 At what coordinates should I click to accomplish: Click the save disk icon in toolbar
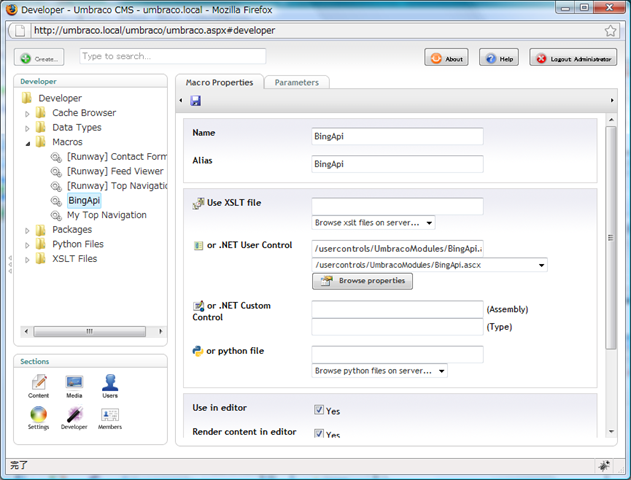coord(195,101)
